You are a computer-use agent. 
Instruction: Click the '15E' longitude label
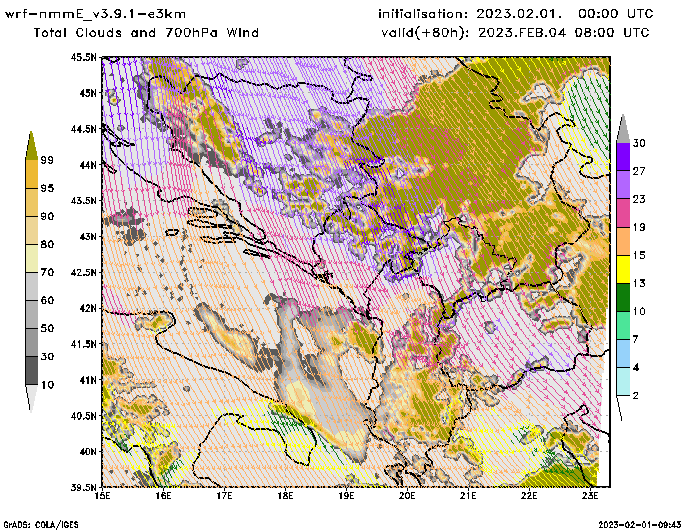click(x=103, y=496)
